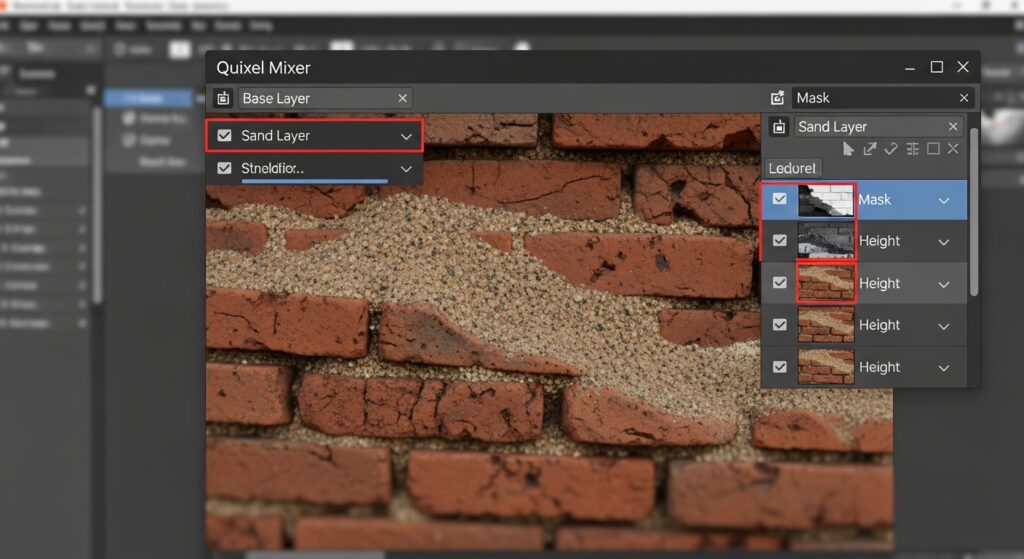Viewport: 1024px width, 559px height.
Task: Click the blue slider bar under Stneldfior
Action: 314,181
